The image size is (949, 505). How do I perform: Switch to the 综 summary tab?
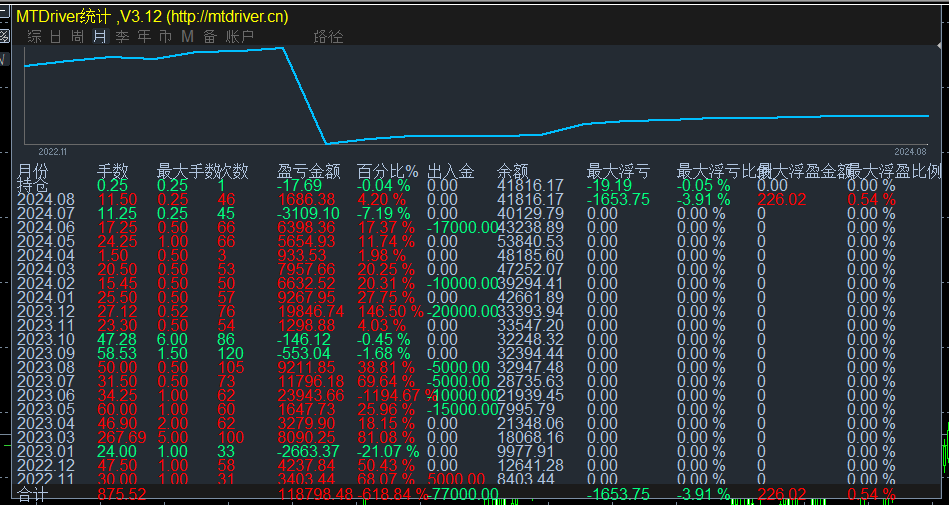point(35,37)
